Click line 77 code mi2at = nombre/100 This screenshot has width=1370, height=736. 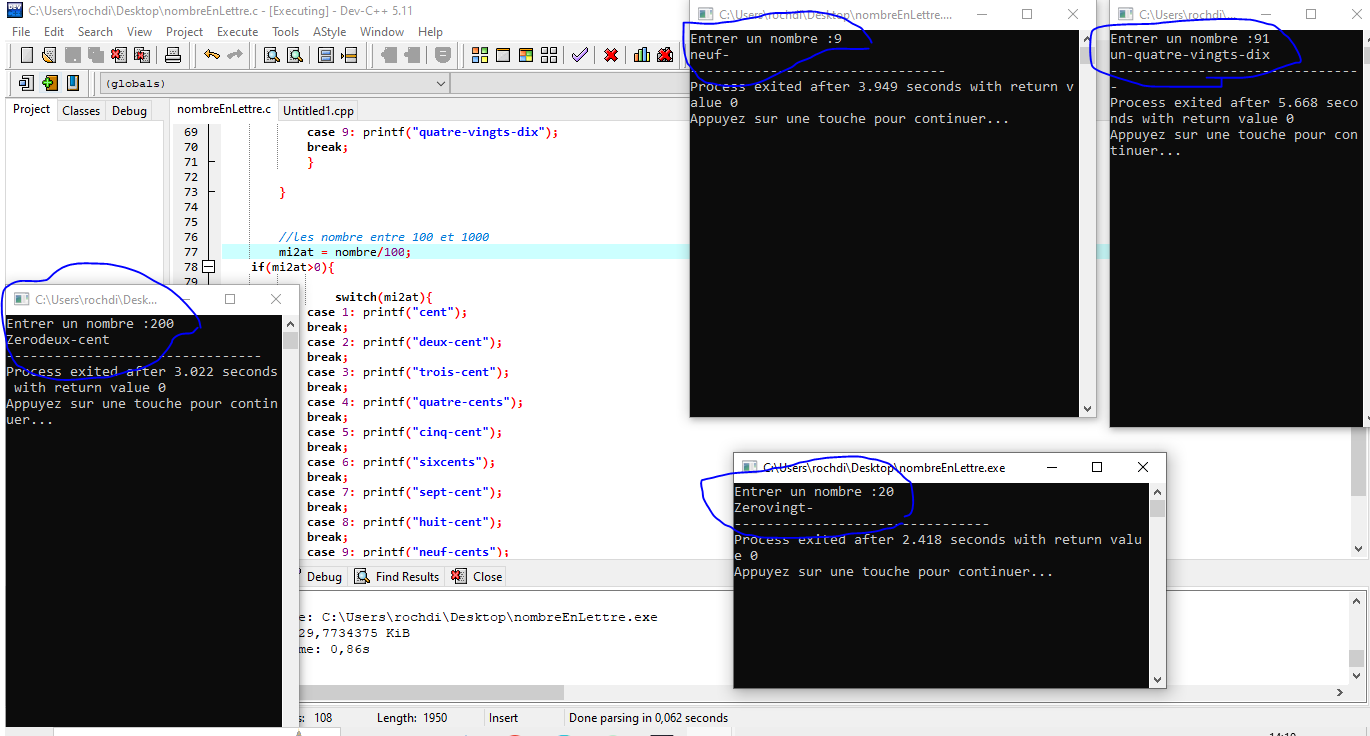click(345, 252)
